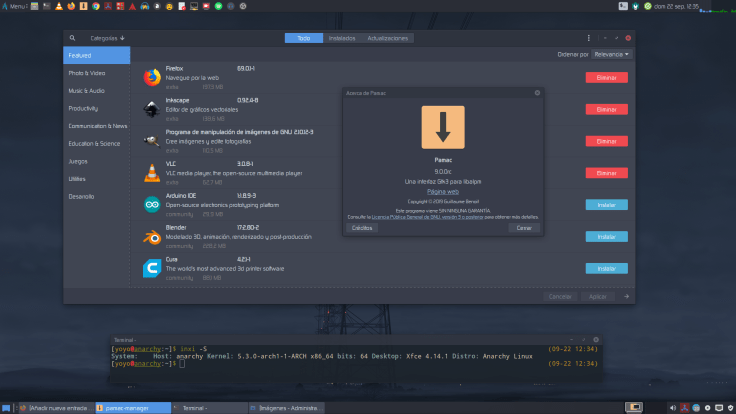This screenshot has height=414, width=736.
Task: Click Instalar button for Blender
Action: coord(606,236)
